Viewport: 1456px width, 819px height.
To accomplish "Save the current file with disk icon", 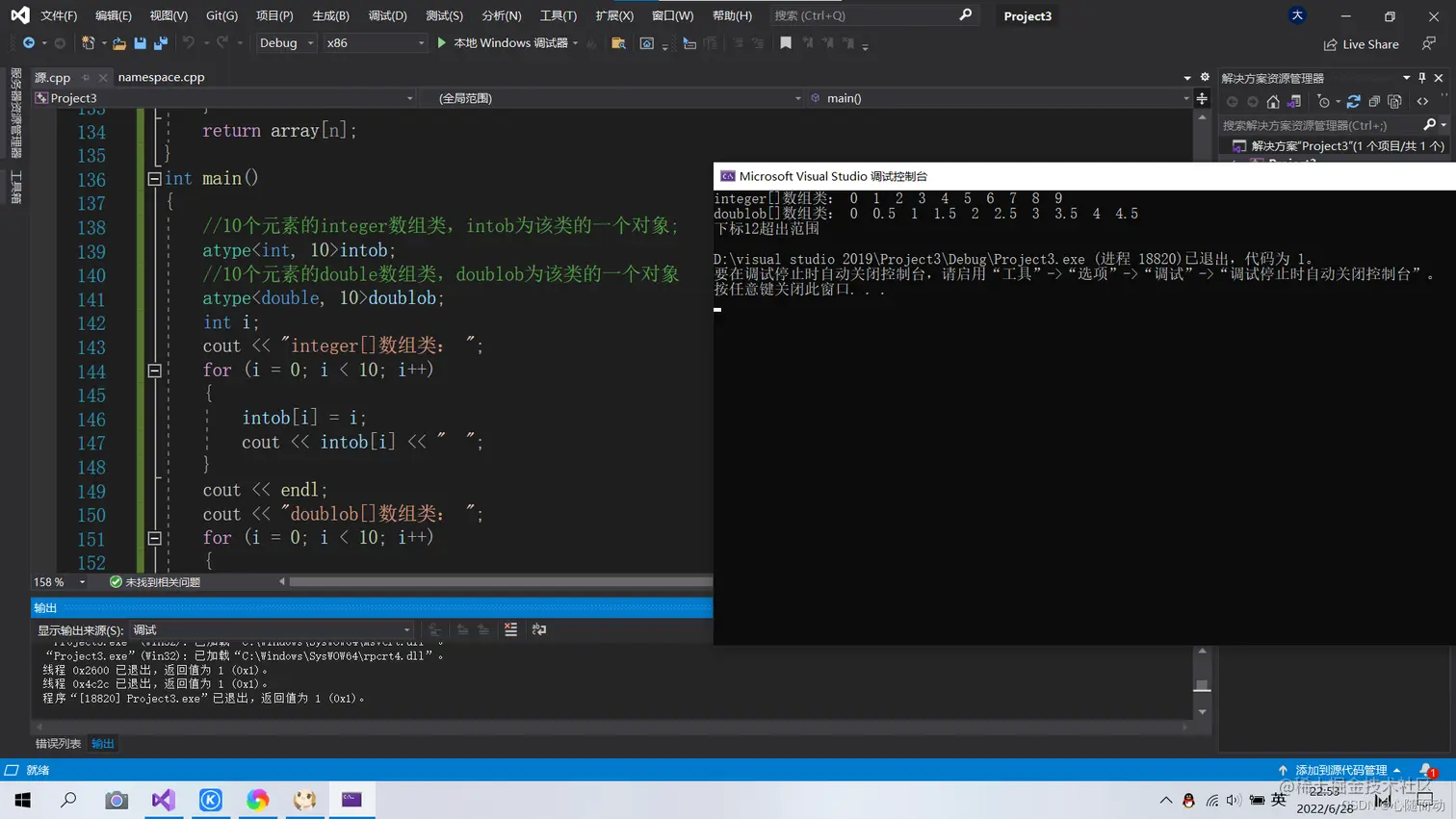I will tap(141, 43).
